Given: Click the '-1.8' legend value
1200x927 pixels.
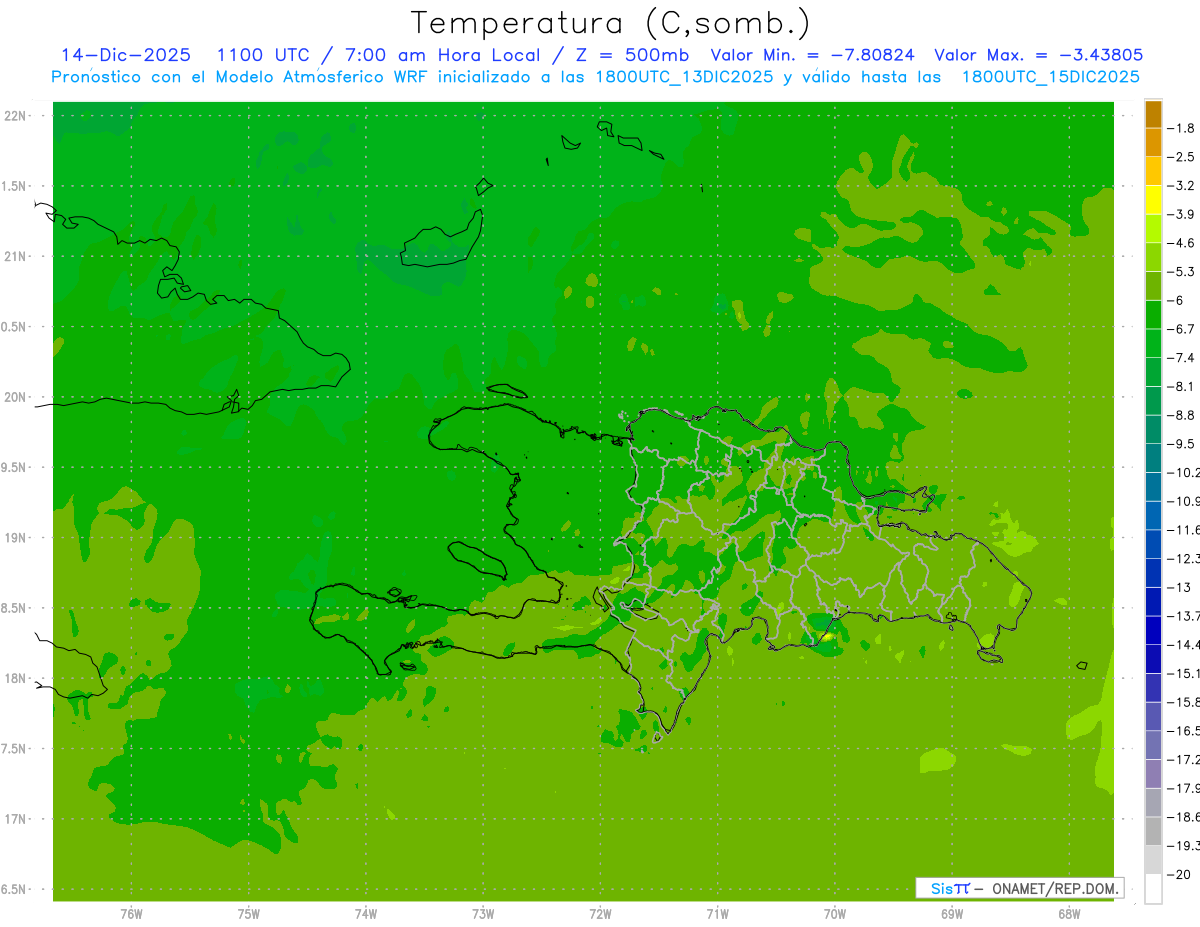Looking at the screenshot, I should click(1181, 128).
